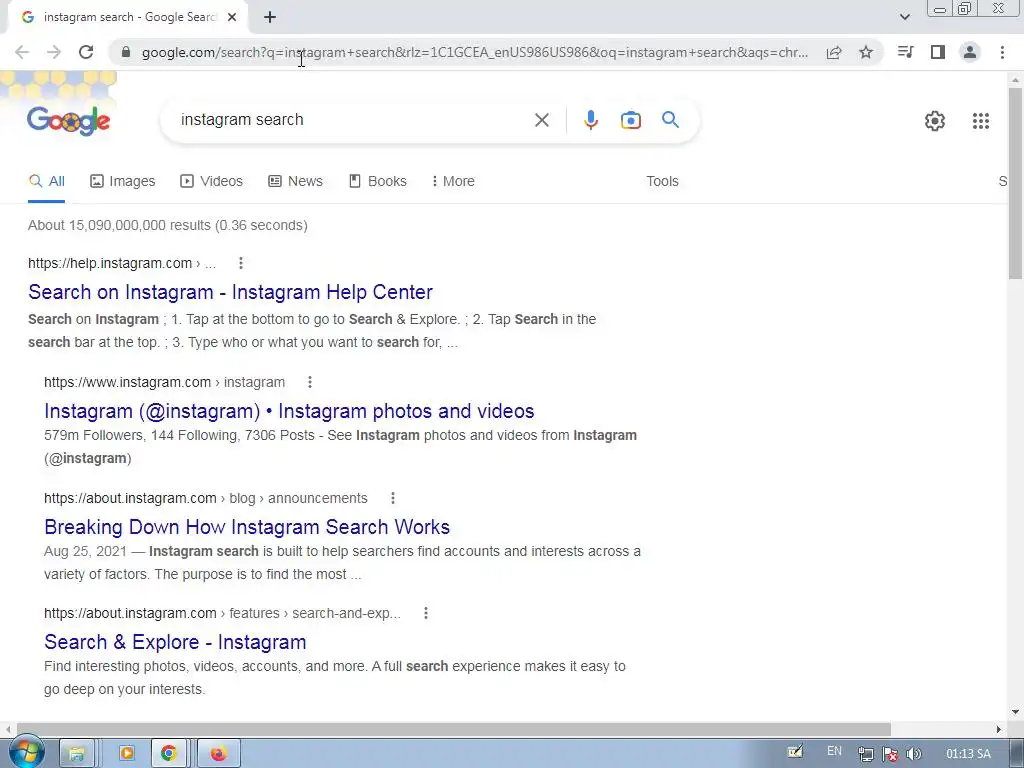Switch to Chrome in the taskbar
Viewport: 1024px width, 768px height.
pyautogui.click(x=169, y=754)
